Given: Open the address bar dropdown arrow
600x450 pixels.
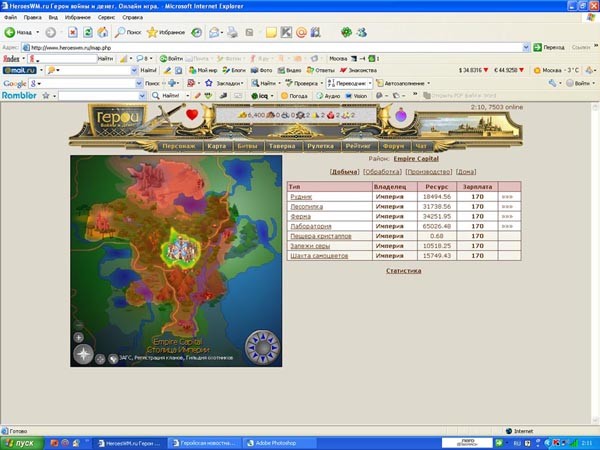Looking at the screenshot, I should pyautogui.click(x=525, y=47).
